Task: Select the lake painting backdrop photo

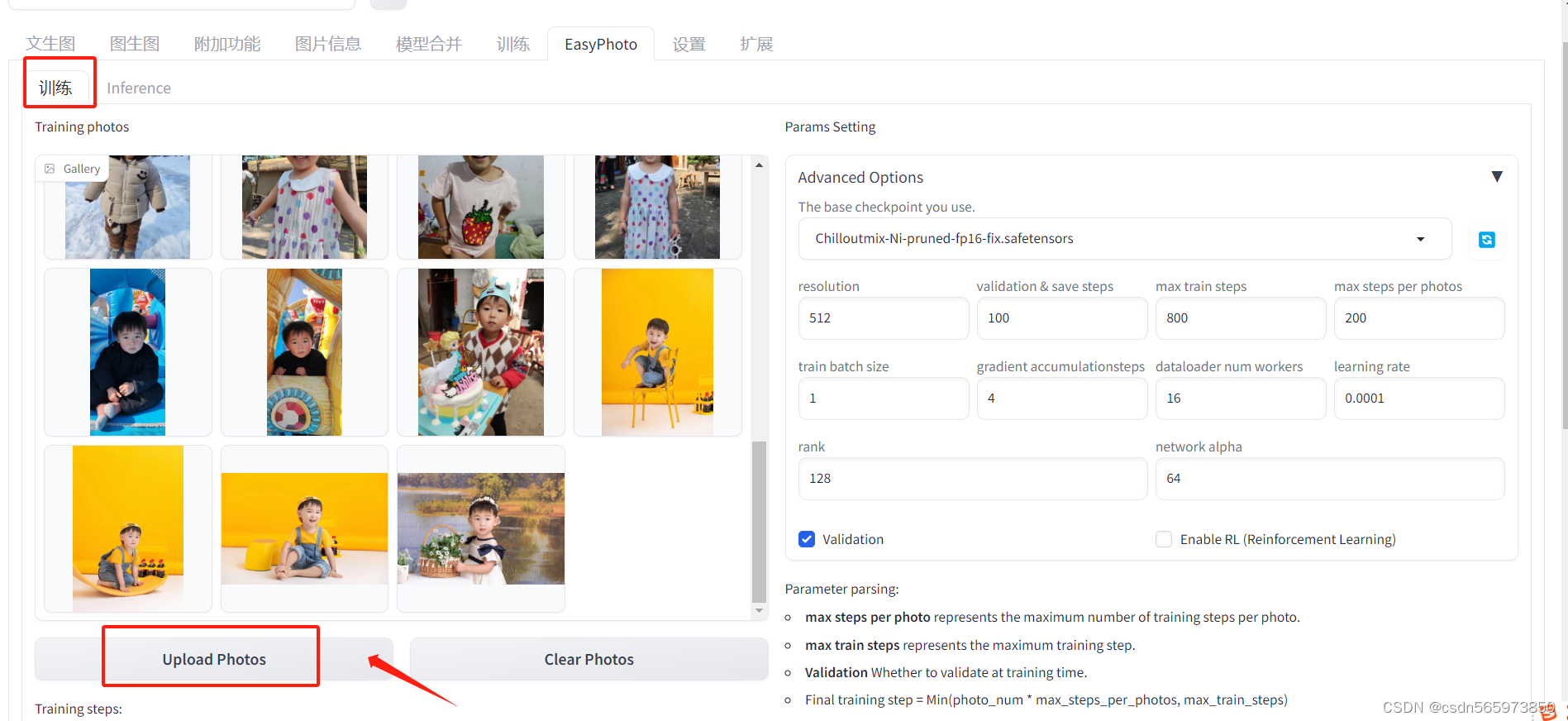Action: pyautogui.click(x=481, y=528)
